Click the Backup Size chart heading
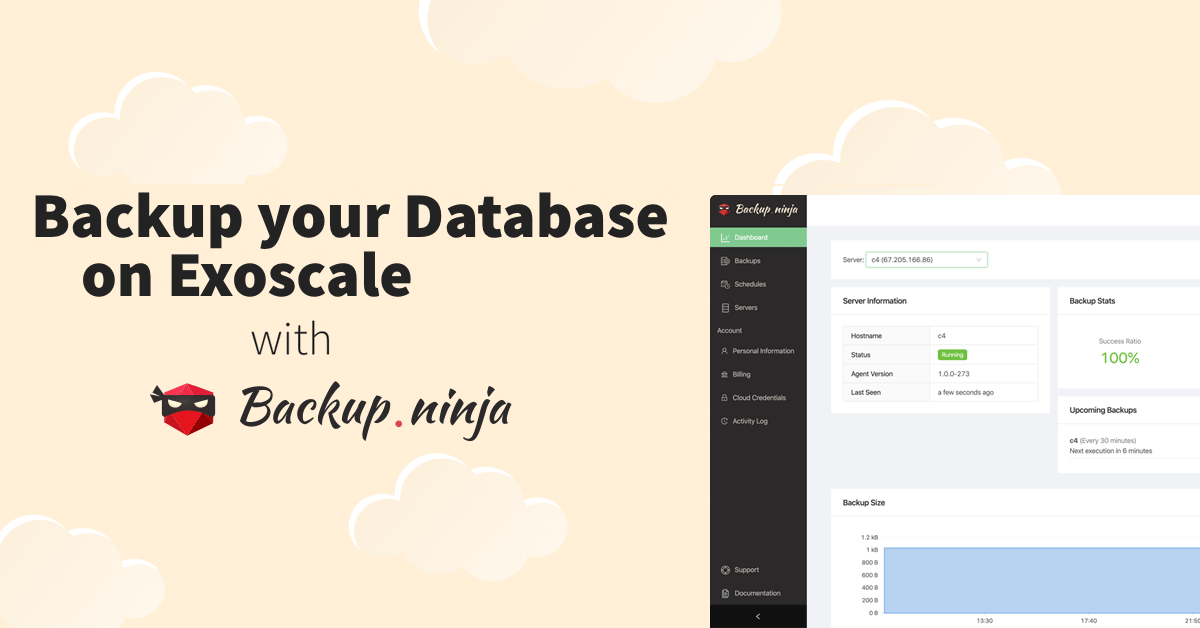Screen dimensions: 1200x628 pos(864,503)
